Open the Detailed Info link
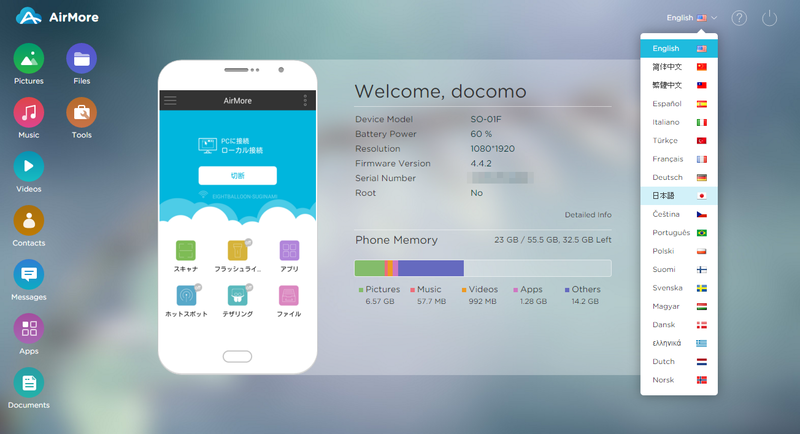 (588, 215)
